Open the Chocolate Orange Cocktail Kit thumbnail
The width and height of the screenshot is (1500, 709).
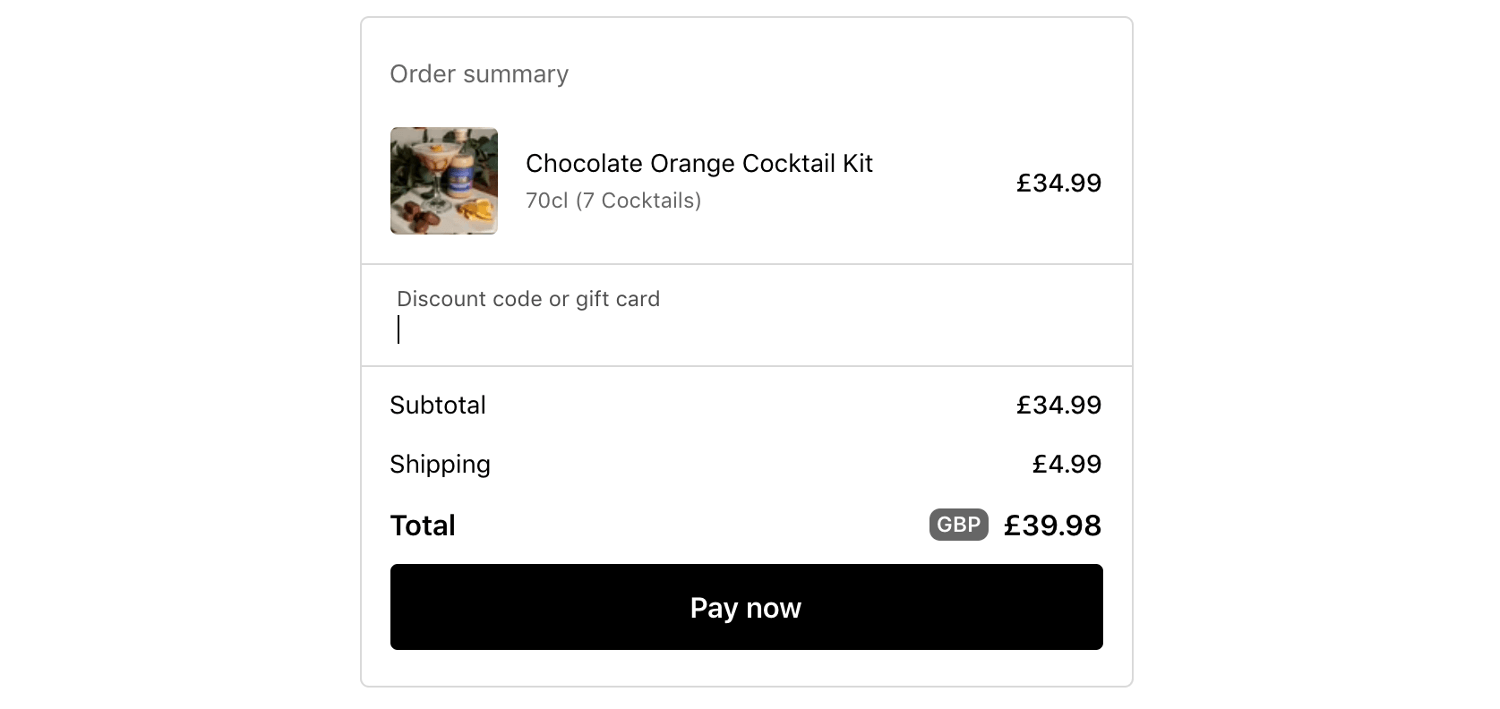tap(443, 180)
